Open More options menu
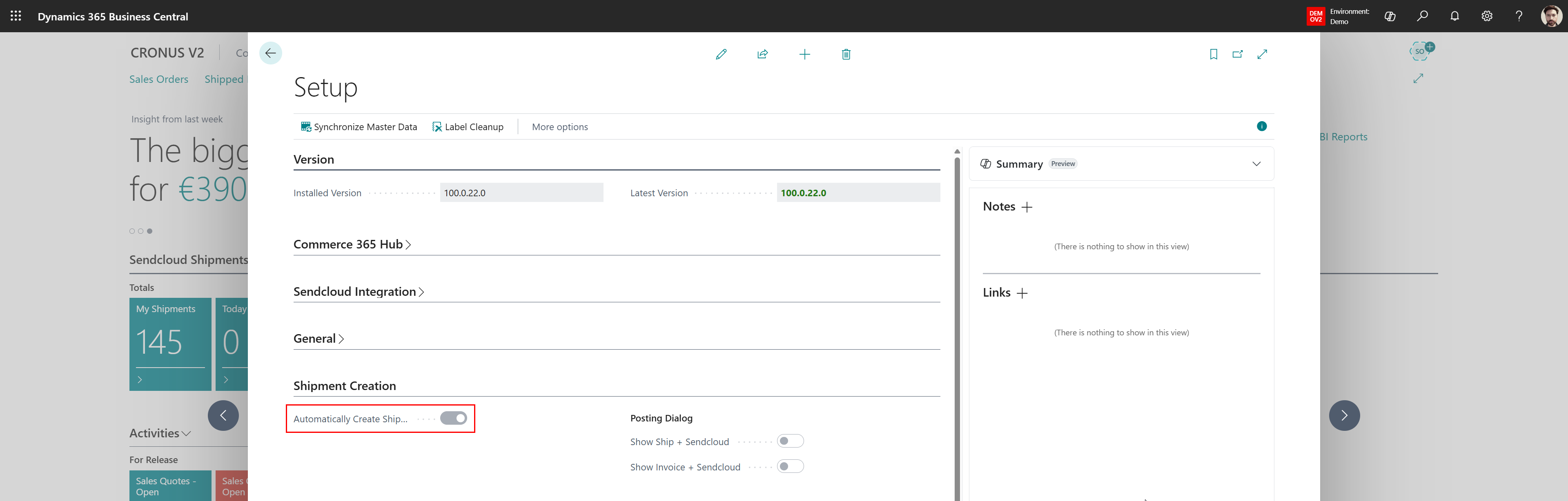 pyautogui.click(x=559, y=127)
